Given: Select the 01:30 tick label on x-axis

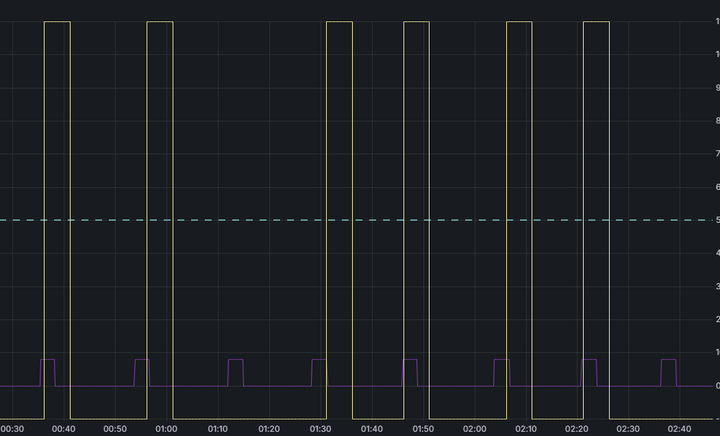Looking at the screenshot, I should point(321,429).
